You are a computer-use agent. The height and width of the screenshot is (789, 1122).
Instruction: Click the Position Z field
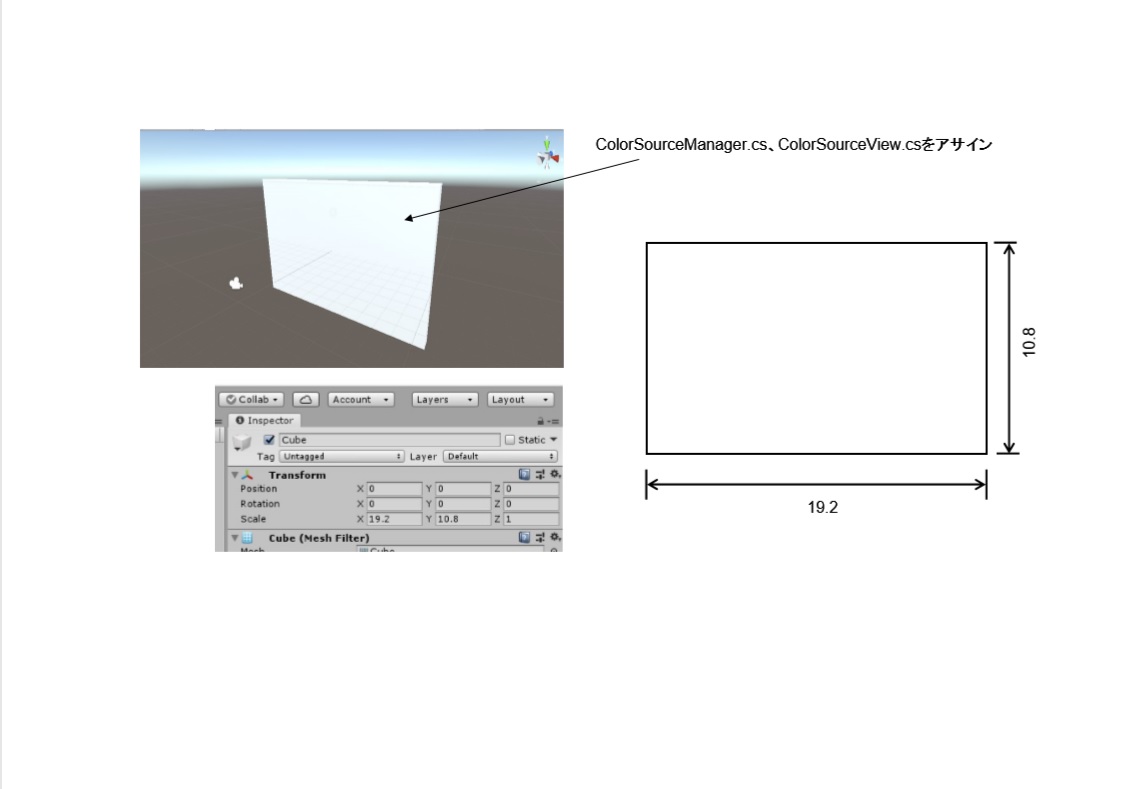[x=531, y=489]
